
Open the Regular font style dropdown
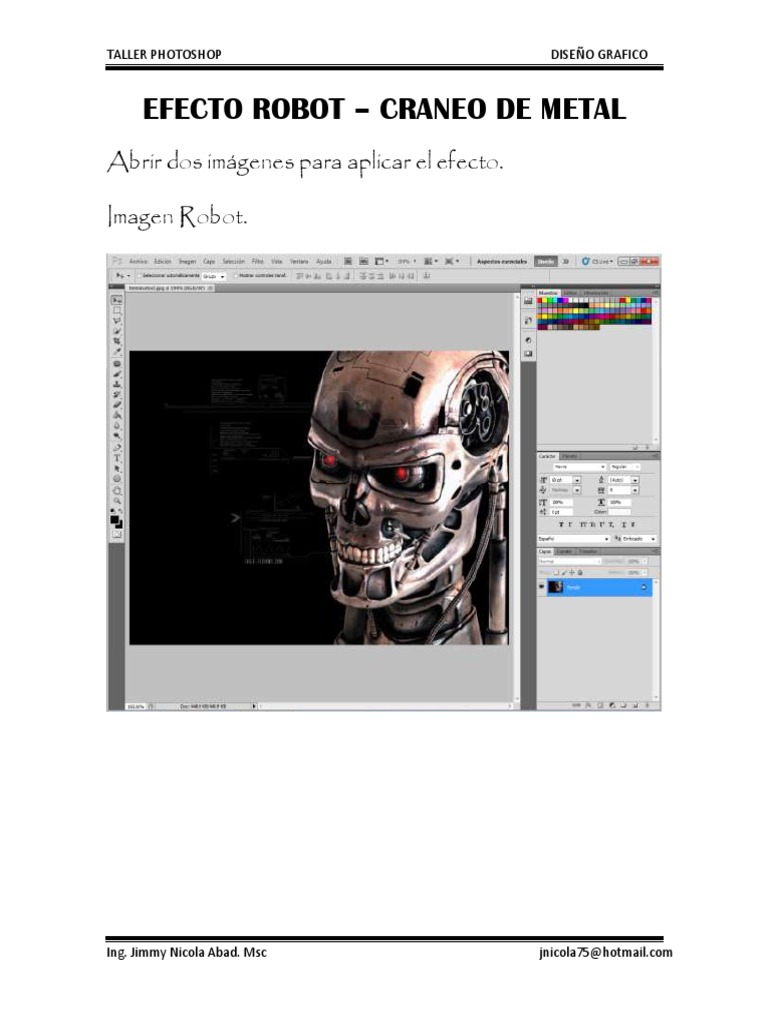tap(625, 467)
